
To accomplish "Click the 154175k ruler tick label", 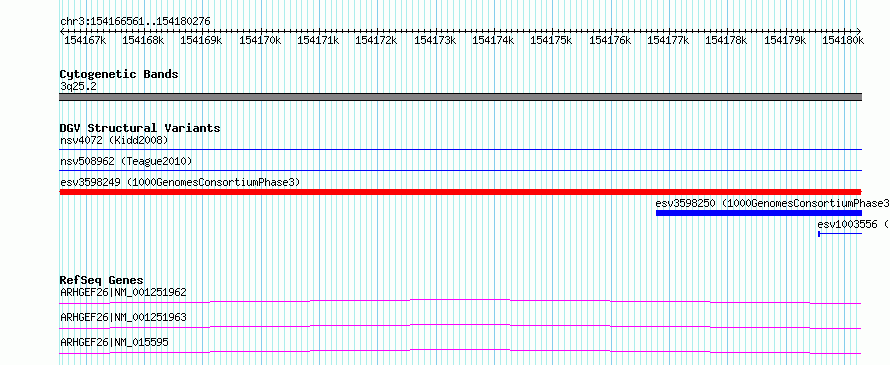I will point(551,41).
